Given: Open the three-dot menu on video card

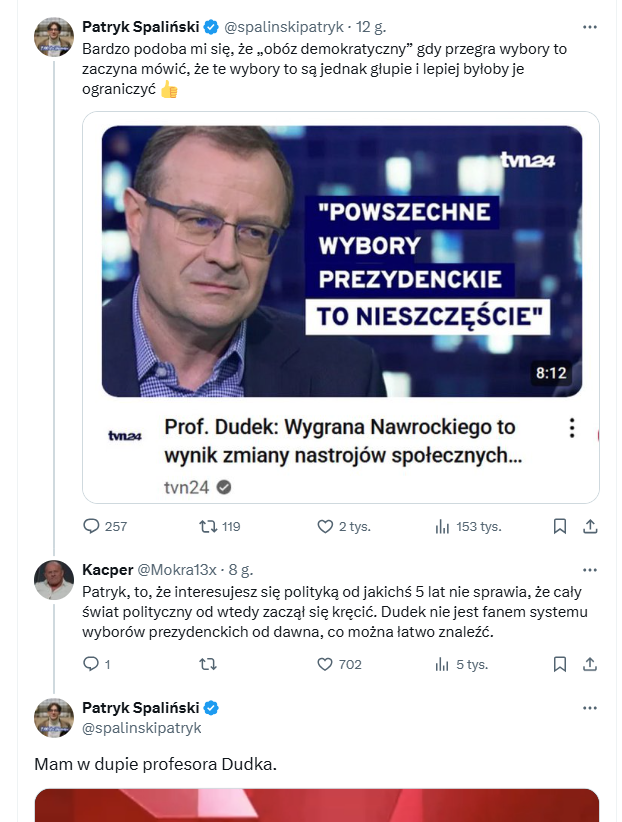Looking at the screenshot, I should (572, 428).
